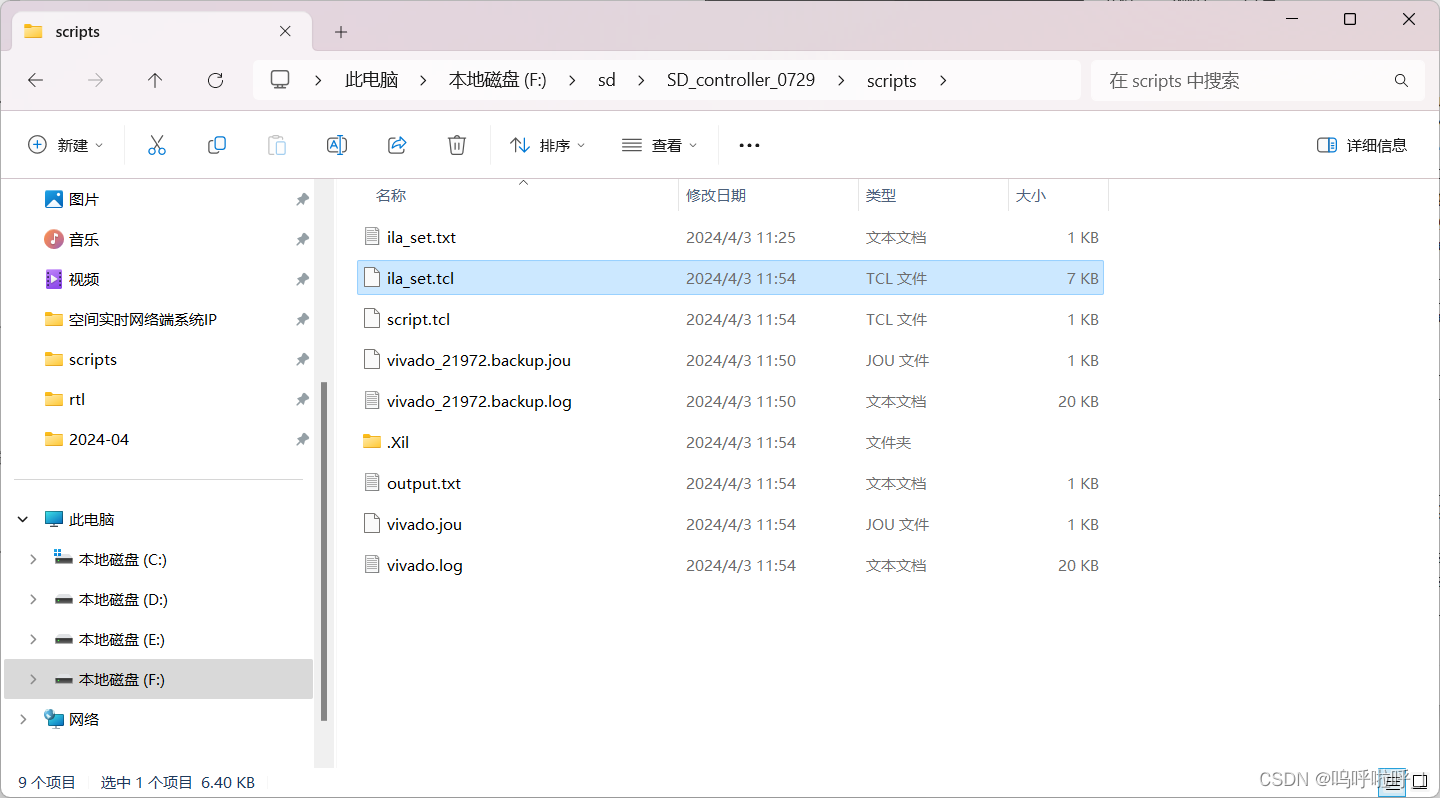The width and height of the screenshot is (1440, 798).
Task: Click sd in the address breadcrumb
Action: [607, 80]
